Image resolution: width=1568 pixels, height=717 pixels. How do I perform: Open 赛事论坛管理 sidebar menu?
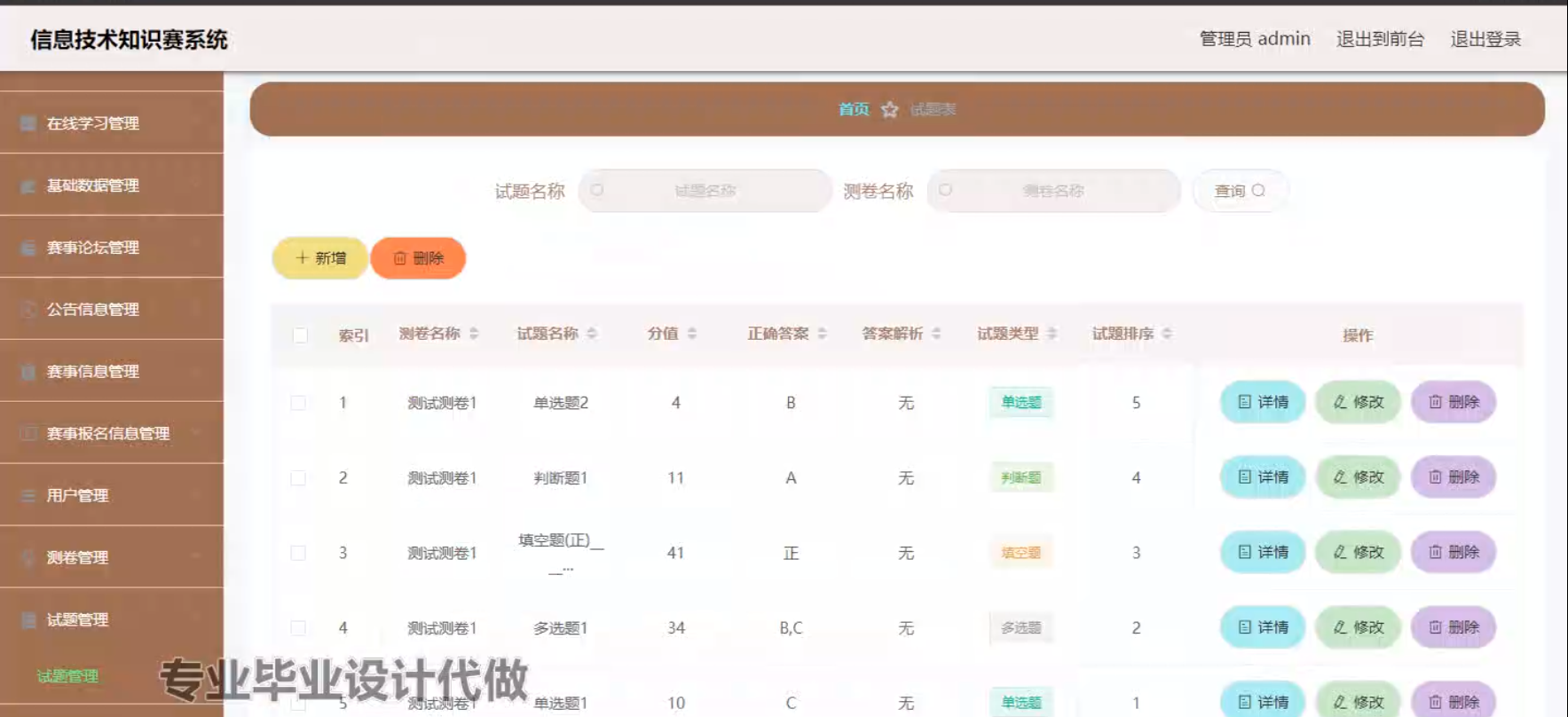(111, 247)
